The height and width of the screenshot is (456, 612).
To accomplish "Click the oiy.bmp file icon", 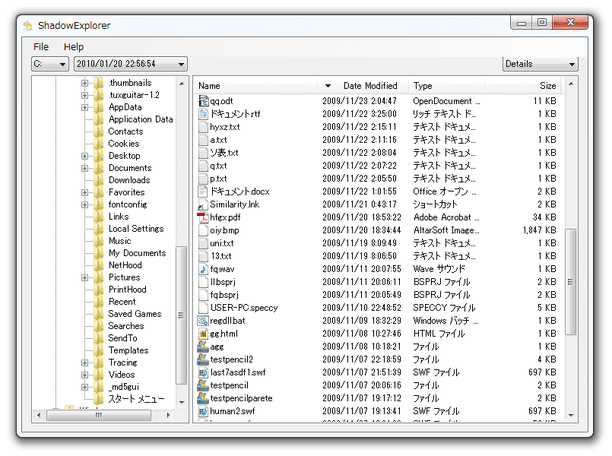I will pyautogui.click(x=203, y=230).
